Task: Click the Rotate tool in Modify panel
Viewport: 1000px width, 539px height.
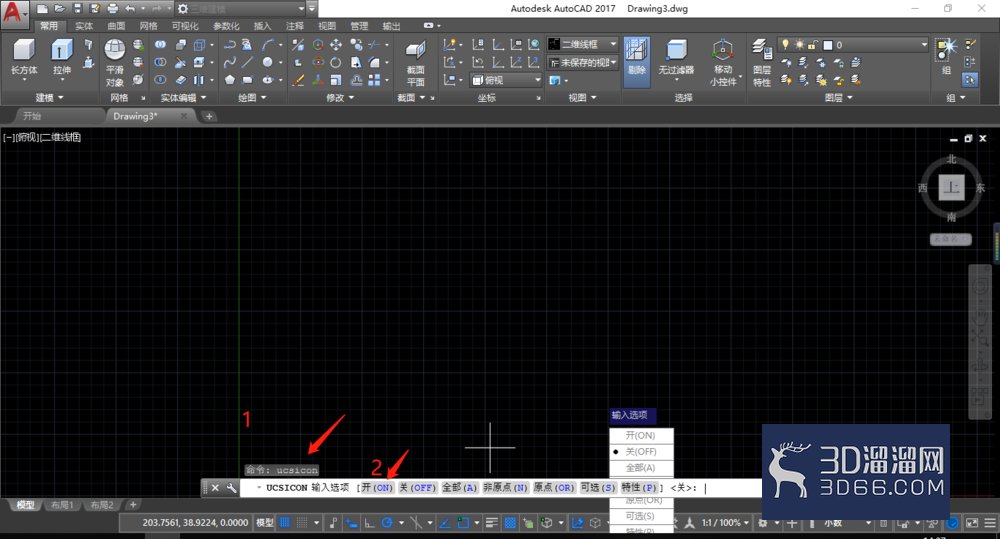Action: tap(335, 62)
